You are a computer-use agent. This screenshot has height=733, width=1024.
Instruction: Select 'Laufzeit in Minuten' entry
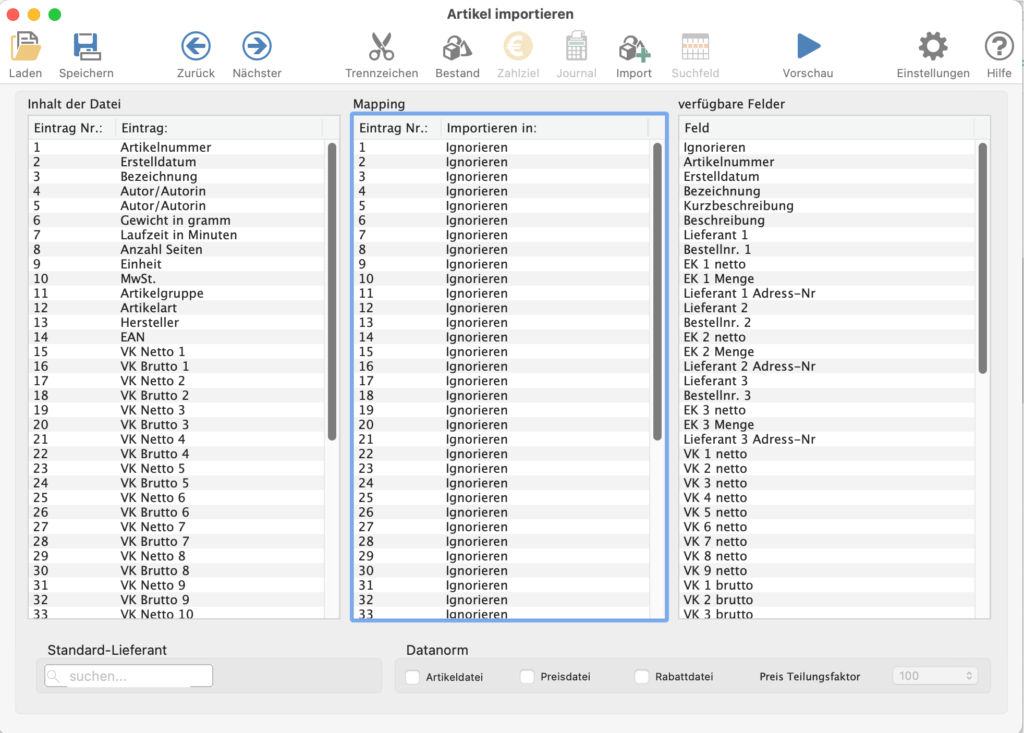(x=178, y=235)
